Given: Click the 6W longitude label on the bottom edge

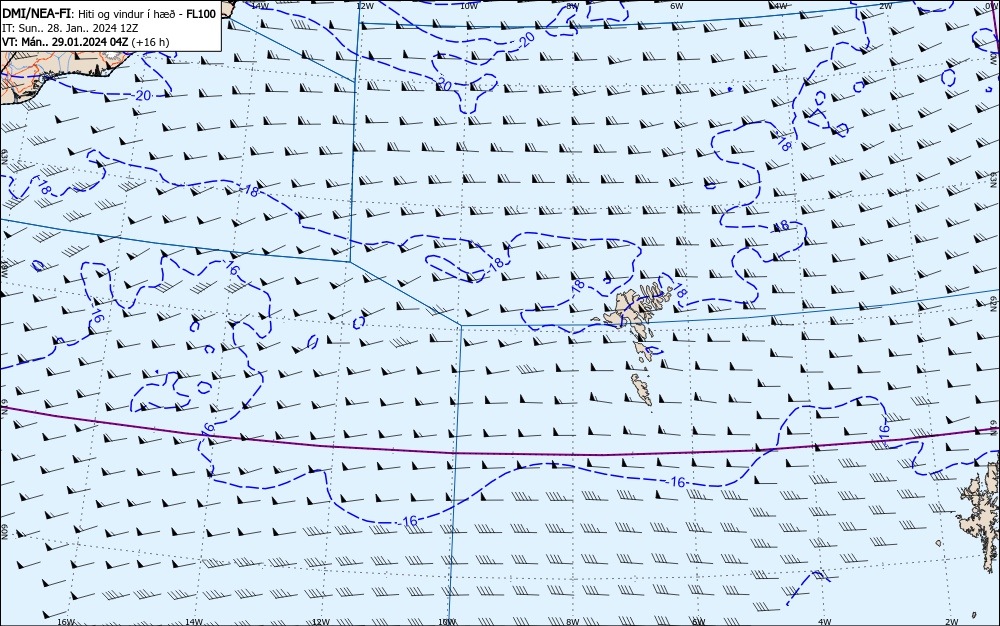Looking at the screenshot, I should tap(699, 622).
